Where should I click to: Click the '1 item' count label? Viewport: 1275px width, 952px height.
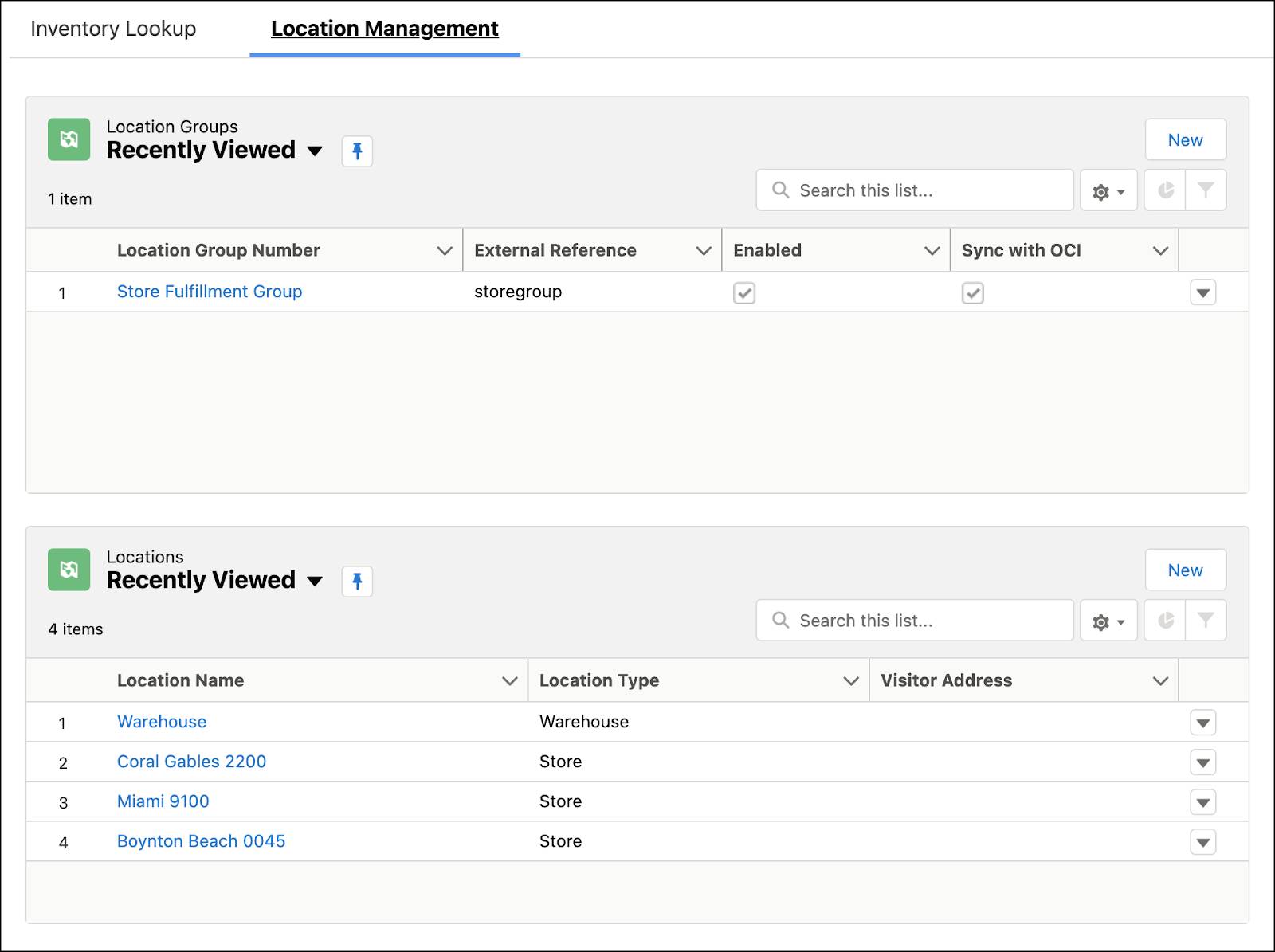(70, 199)
